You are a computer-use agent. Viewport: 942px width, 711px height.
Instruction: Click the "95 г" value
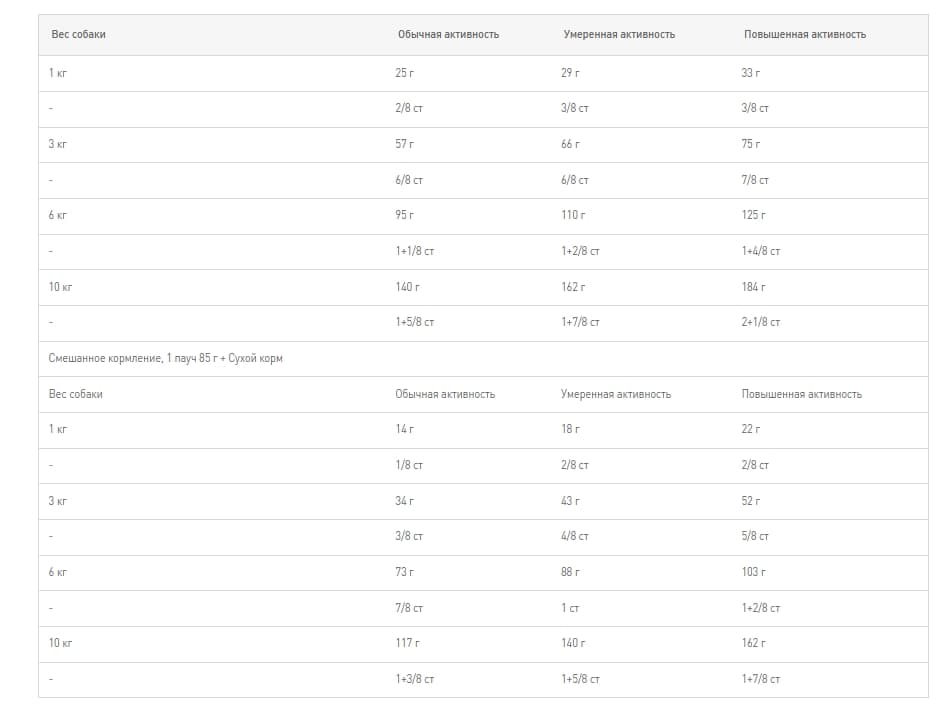(405, 215)
